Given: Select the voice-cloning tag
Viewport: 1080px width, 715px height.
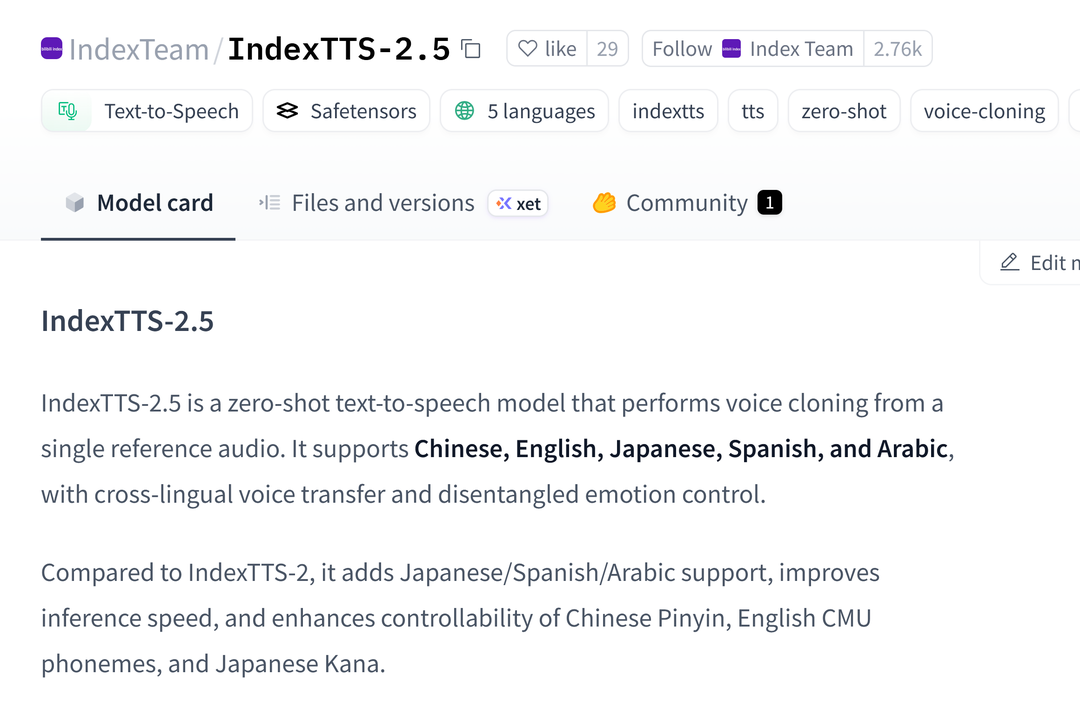Looking at the screenshot, I should pos(984,111).
